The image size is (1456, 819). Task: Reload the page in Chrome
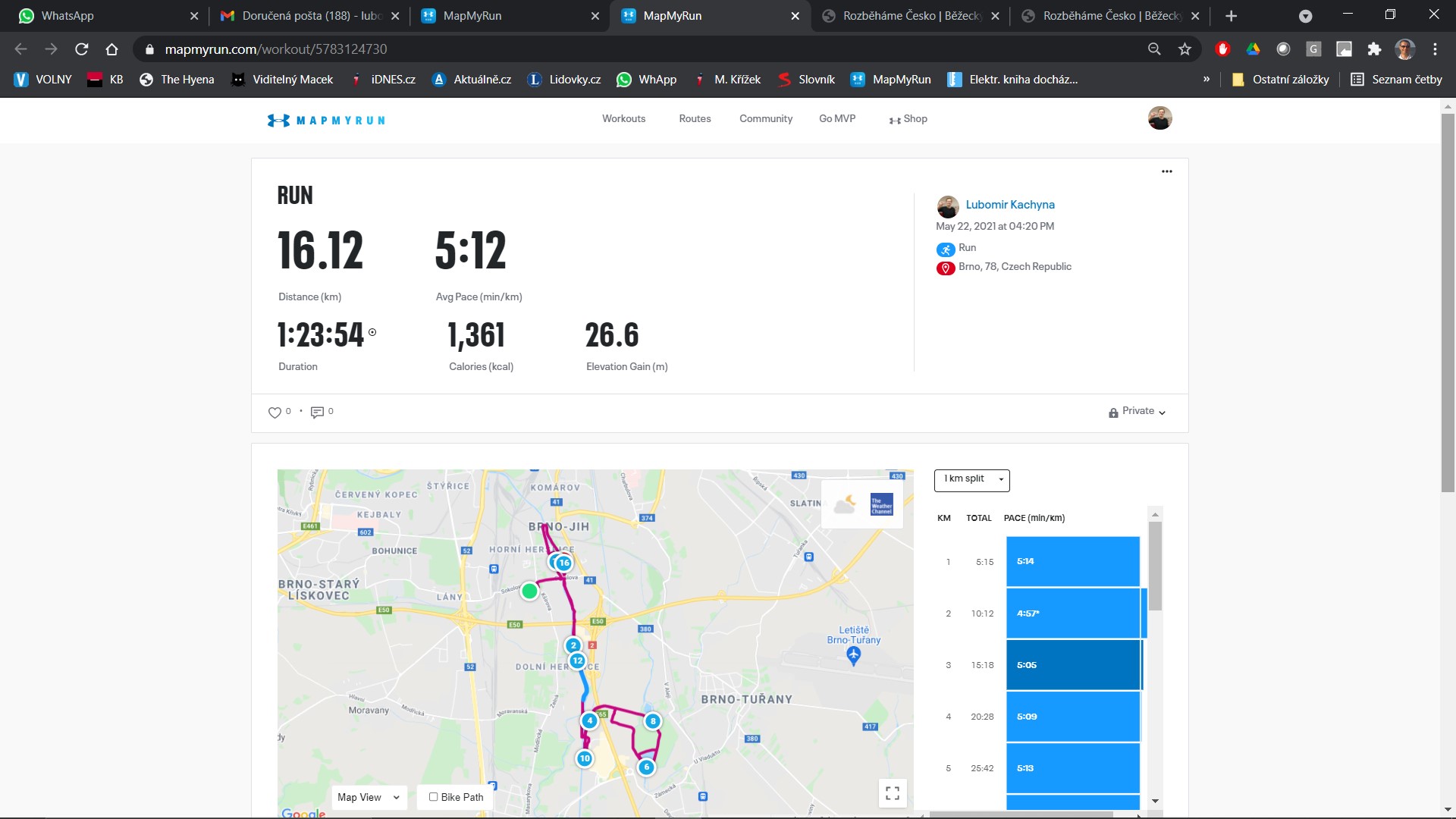pos(82,49)
